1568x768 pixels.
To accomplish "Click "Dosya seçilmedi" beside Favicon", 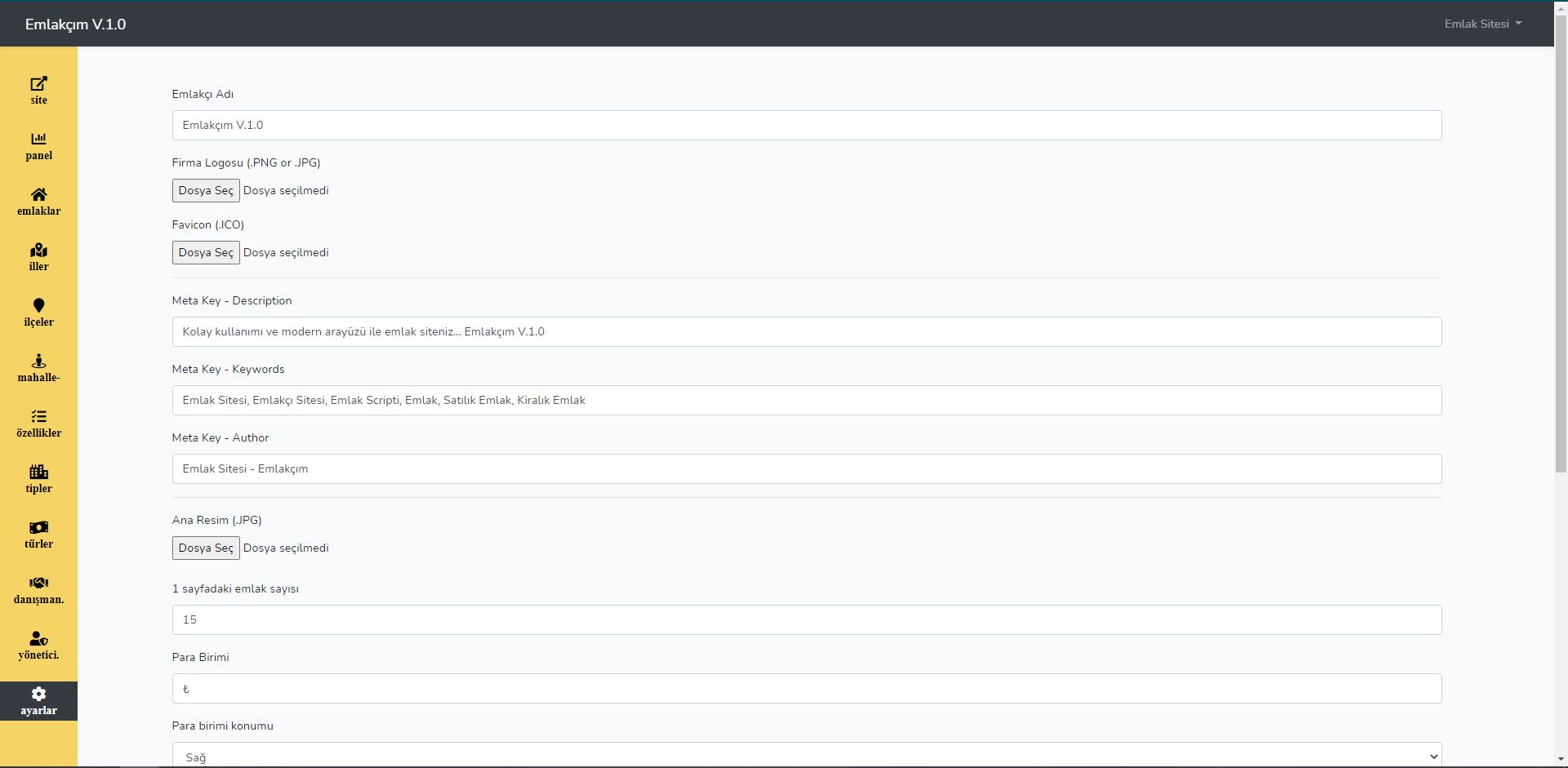I will click(286, 252).
